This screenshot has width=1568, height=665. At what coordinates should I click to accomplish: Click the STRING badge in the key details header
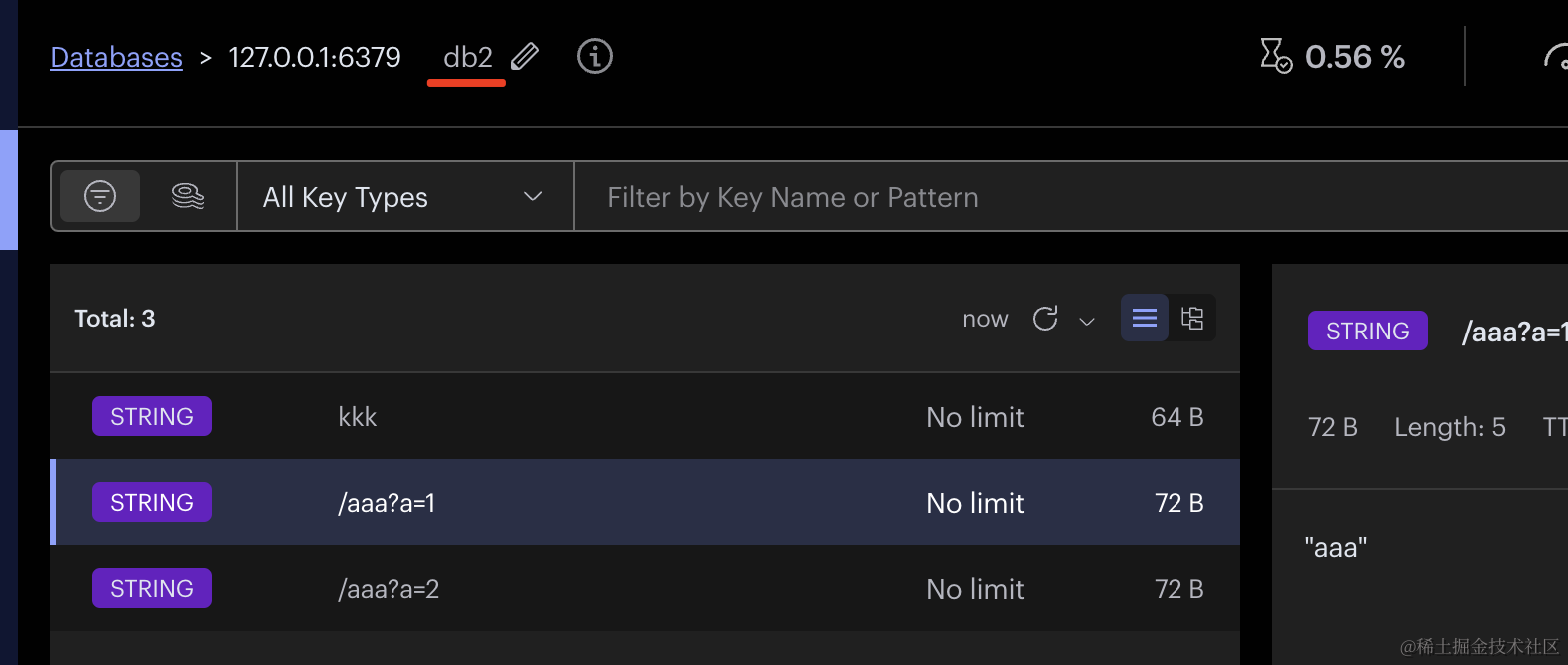click(x=1368, y=332)
